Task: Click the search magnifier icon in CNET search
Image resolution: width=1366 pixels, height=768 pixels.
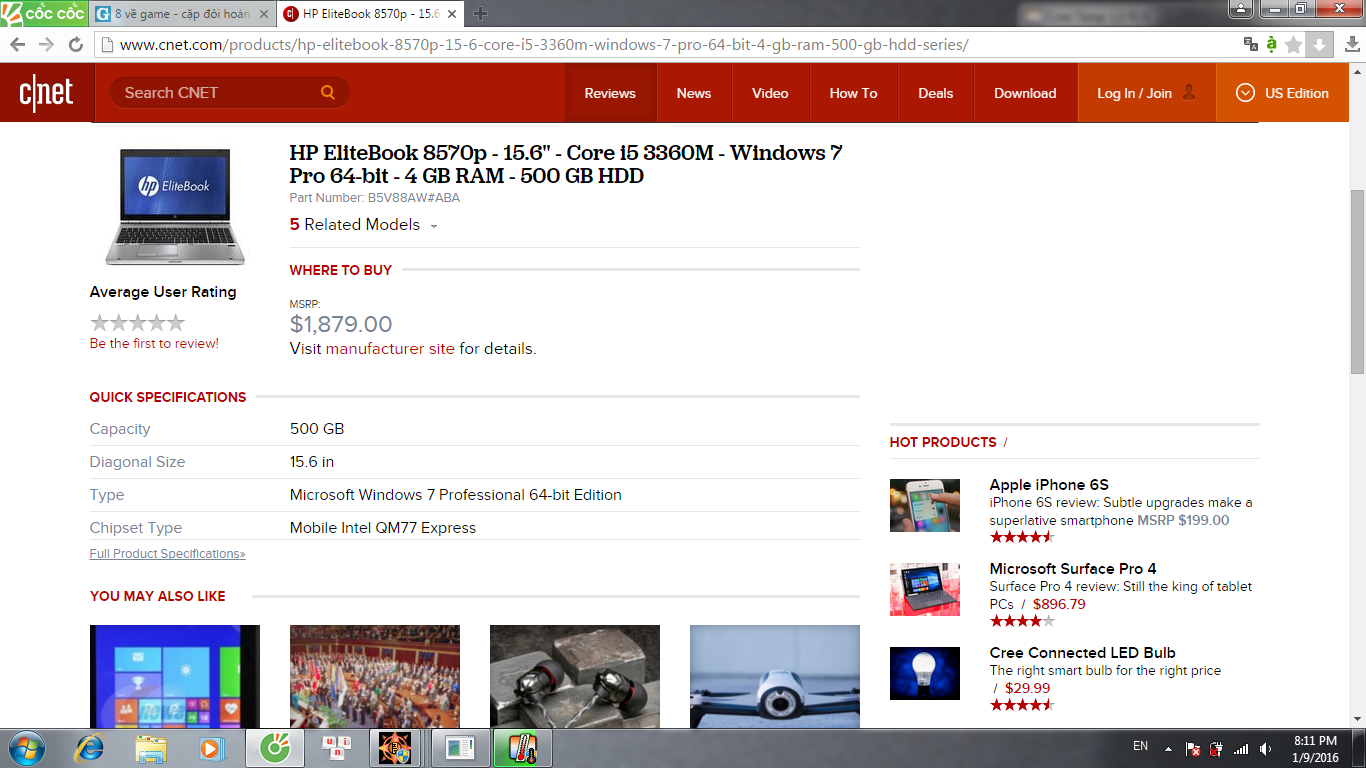Action: click(x=327, y=92)
